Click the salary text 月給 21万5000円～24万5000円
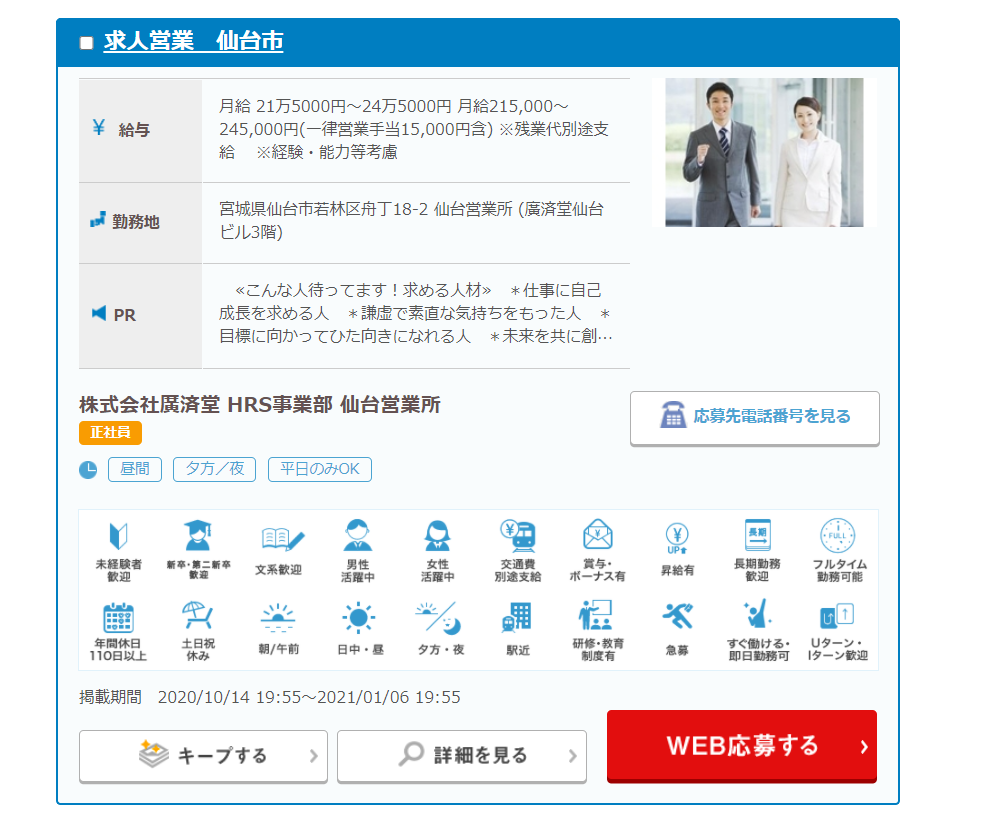The height and width of the screenshot is (822, 992). click(335, 106)
